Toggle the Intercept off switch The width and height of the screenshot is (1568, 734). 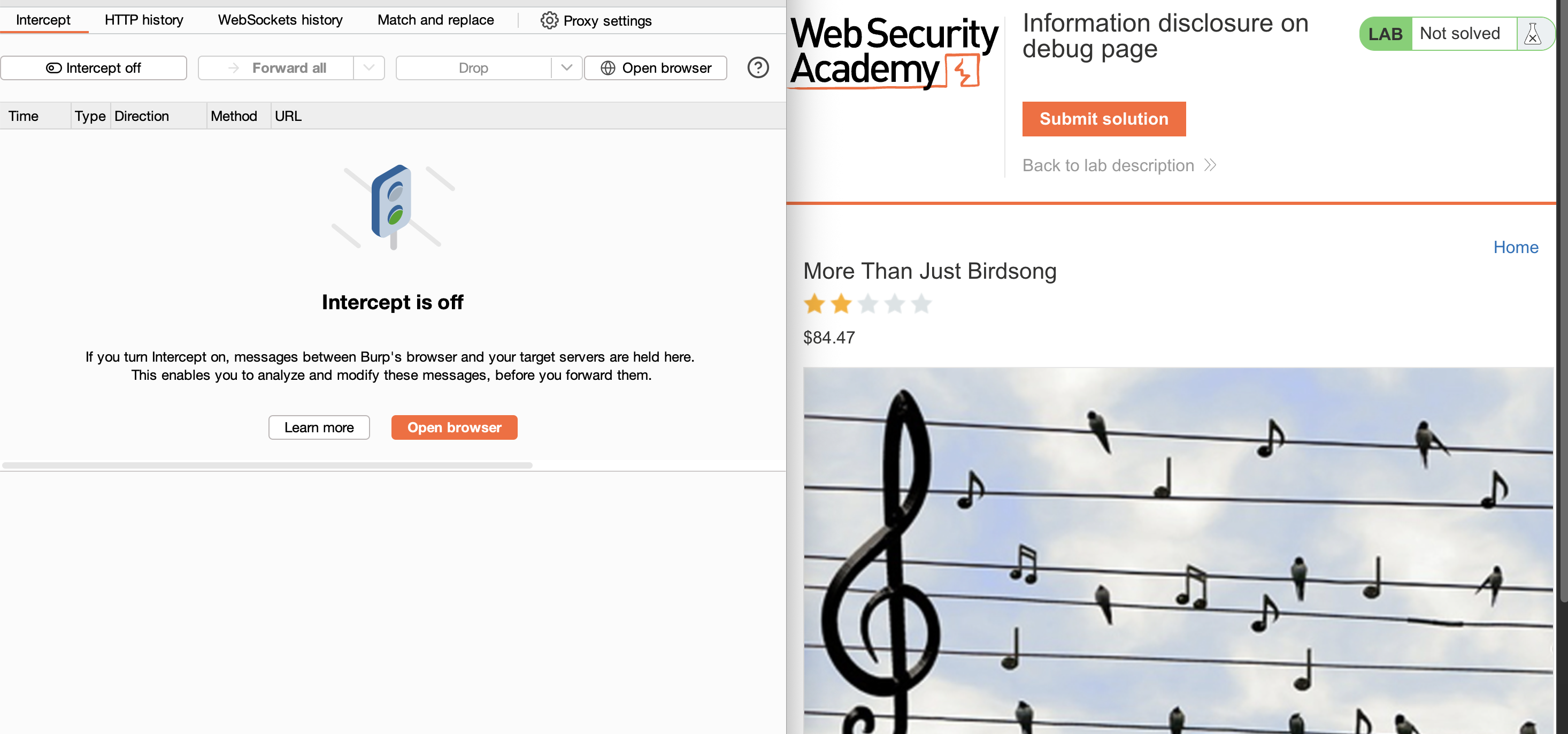tap(94, 67)
